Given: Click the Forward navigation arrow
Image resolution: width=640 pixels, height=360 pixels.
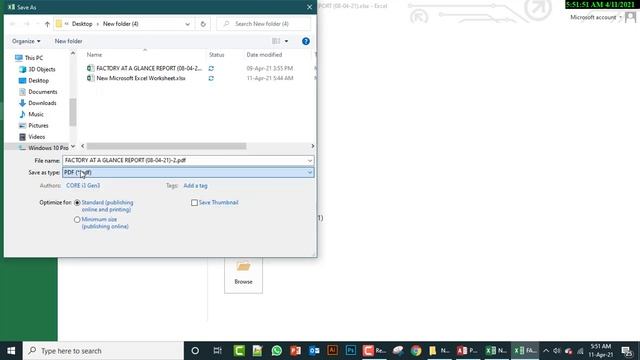Looking at the screenshot, I should tap(27, 24).
